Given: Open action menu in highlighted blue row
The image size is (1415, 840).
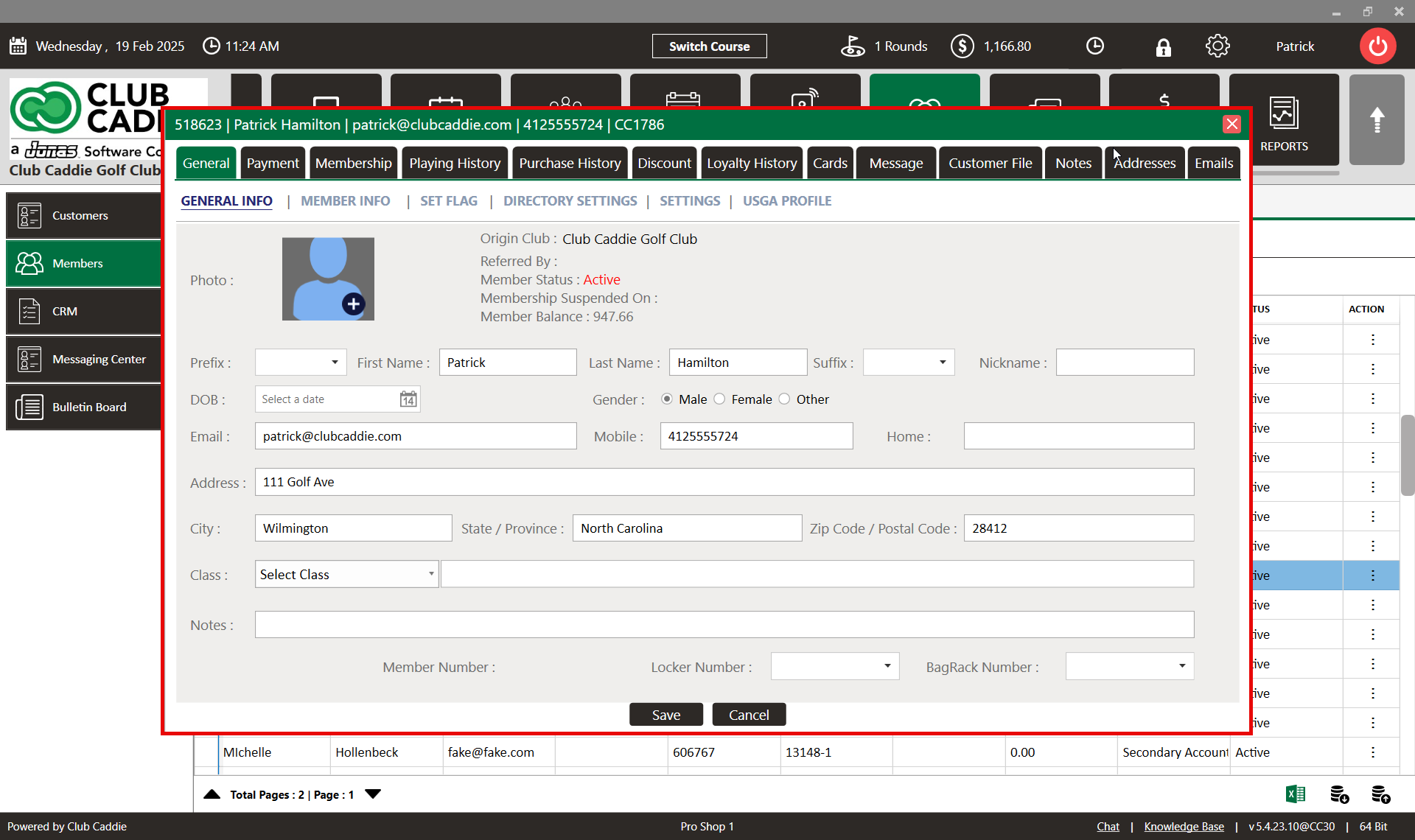Looking at the screenshot, I should click(x=1372, y=575).
